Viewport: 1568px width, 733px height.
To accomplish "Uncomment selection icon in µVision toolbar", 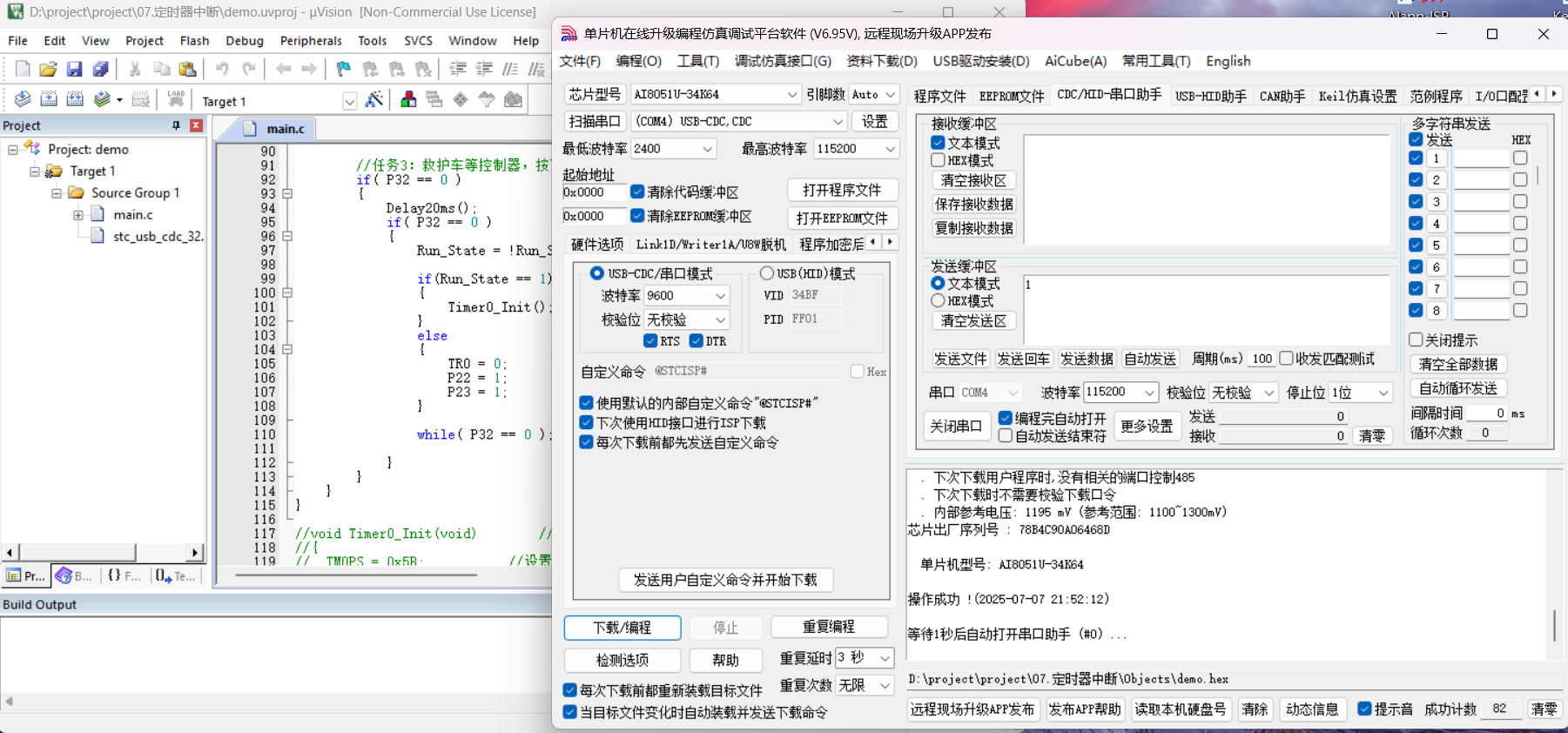I will click(536, 69).
